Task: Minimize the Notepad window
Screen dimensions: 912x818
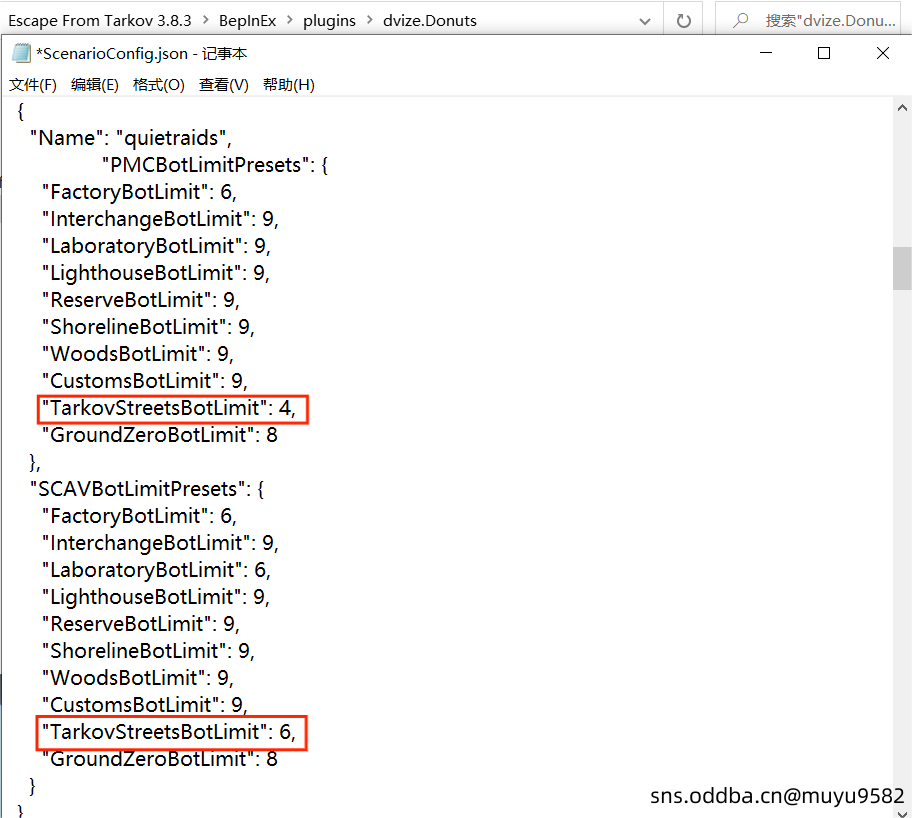Action: 765,54
